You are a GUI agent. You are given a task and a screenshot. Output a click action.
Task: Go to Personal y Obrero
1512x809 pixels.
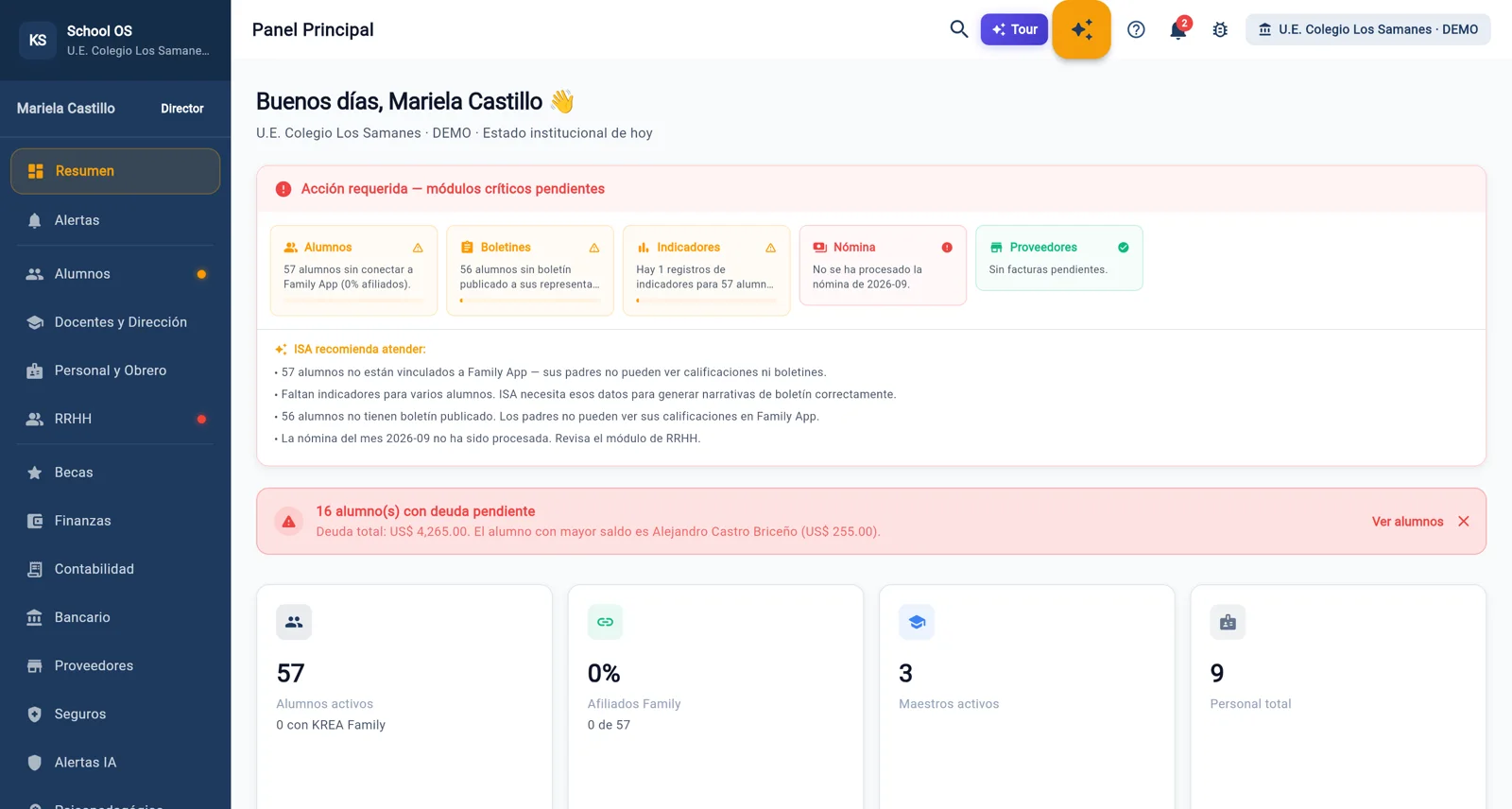pyautogui.click(x=115, y=370)
